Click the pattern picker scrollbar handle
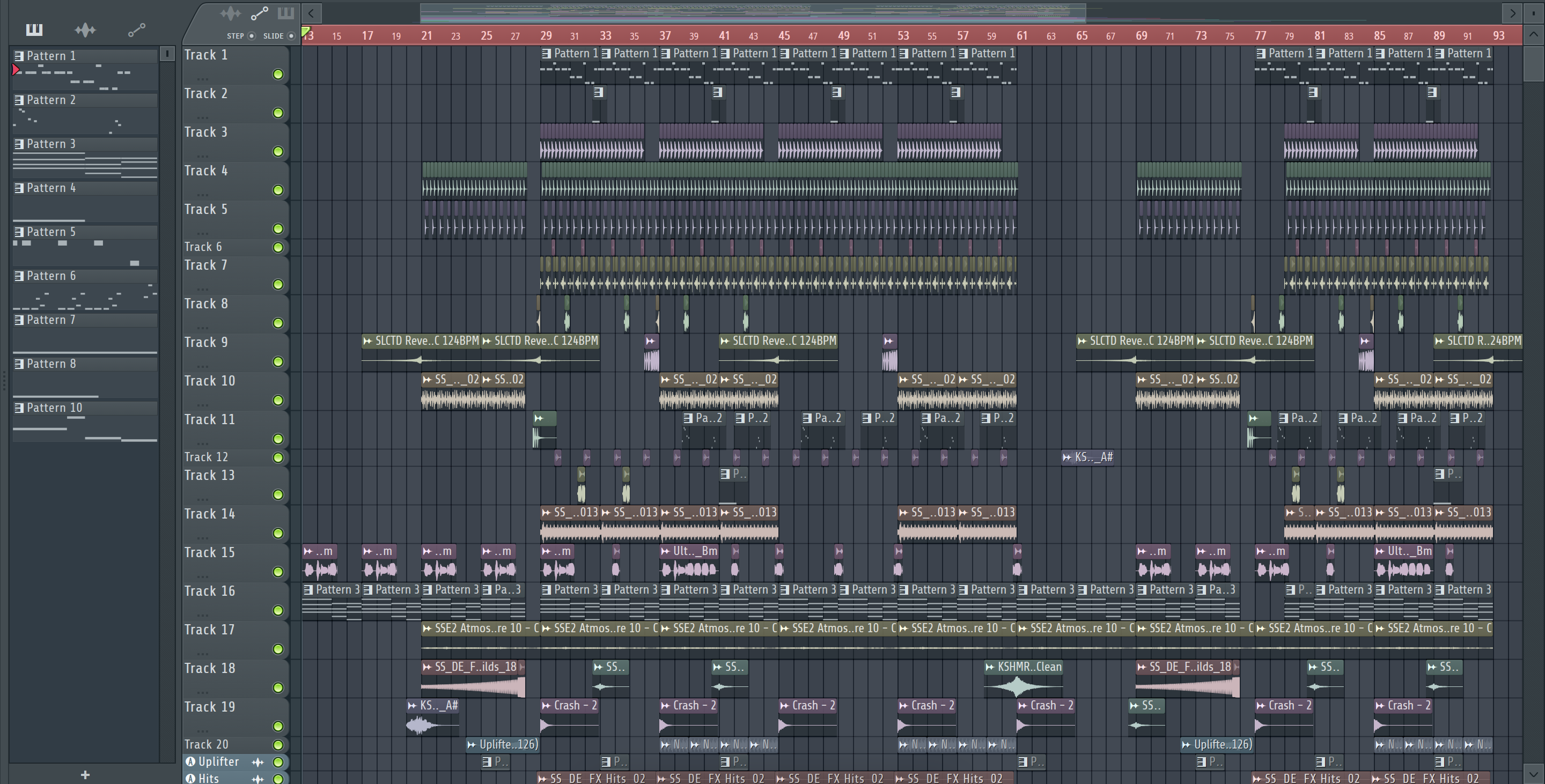Viewport: 1545px width, 784px height. point(167,54)
